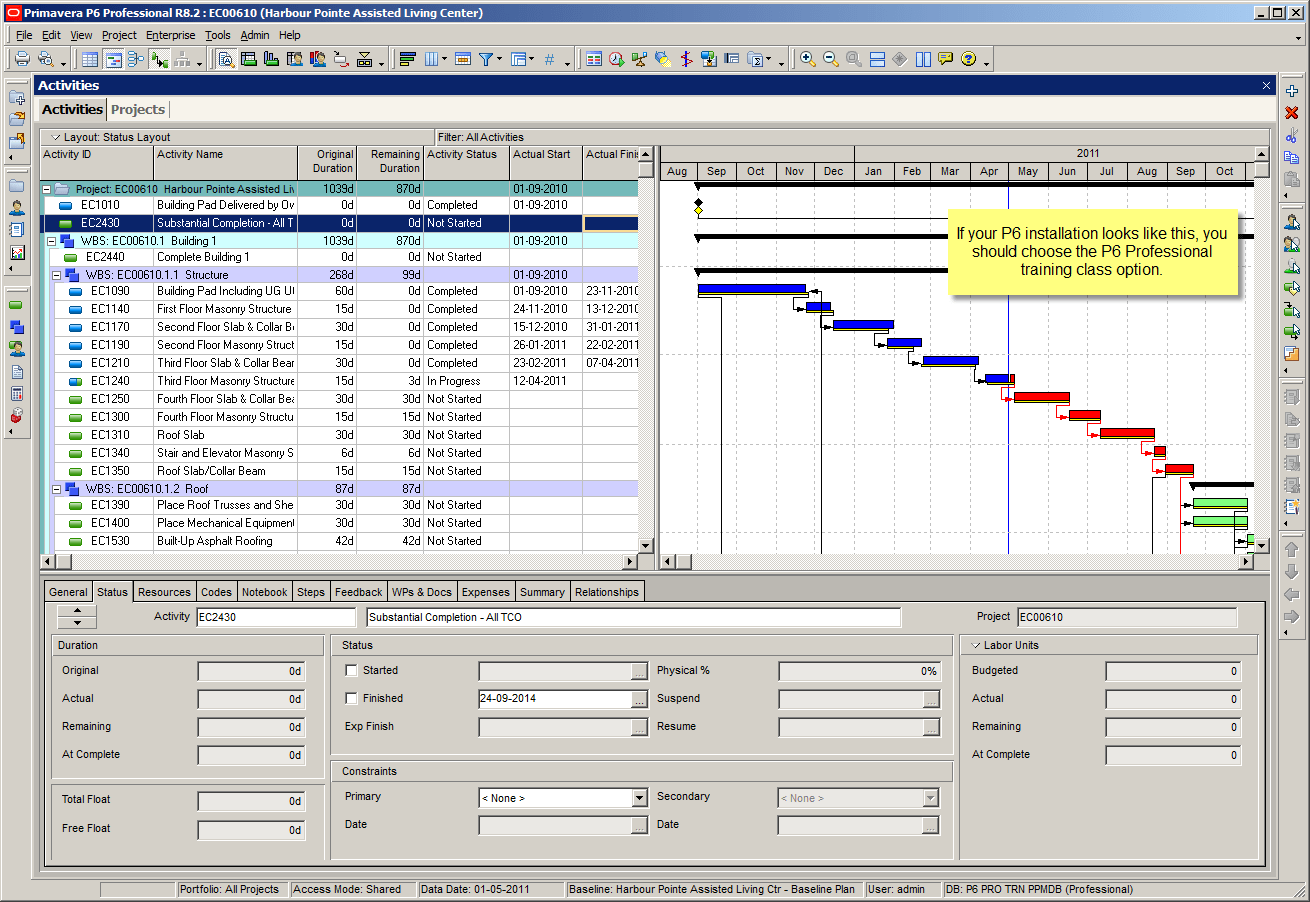Open the Filter funnel tool
Image resolution: width=1310 pixels, height=902 pixels.
(x=486, y=59)
